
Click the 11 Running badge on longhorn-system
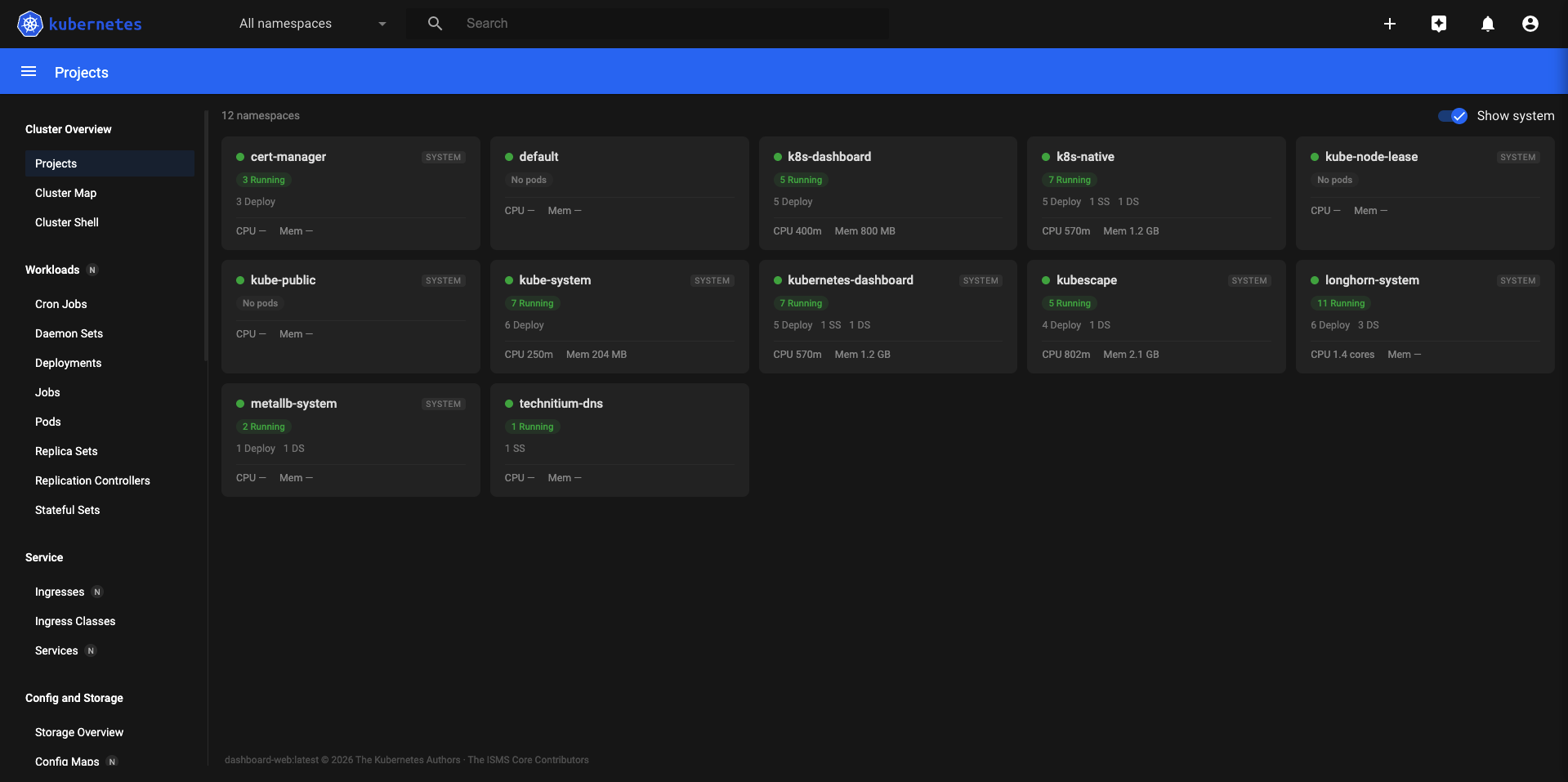[1341, 303]
